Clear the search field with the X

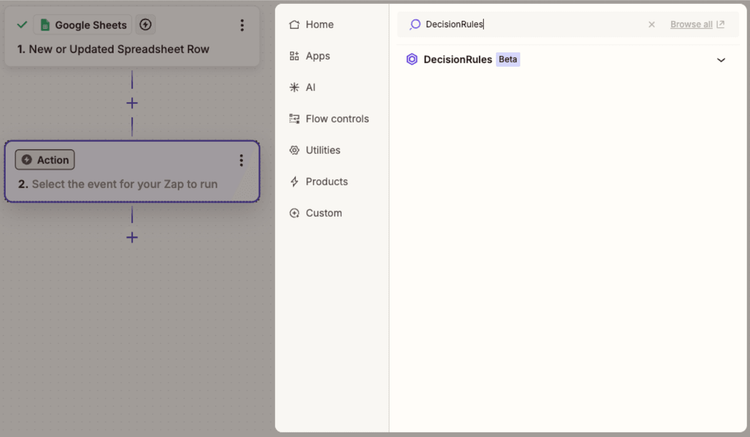pos(652,24)
